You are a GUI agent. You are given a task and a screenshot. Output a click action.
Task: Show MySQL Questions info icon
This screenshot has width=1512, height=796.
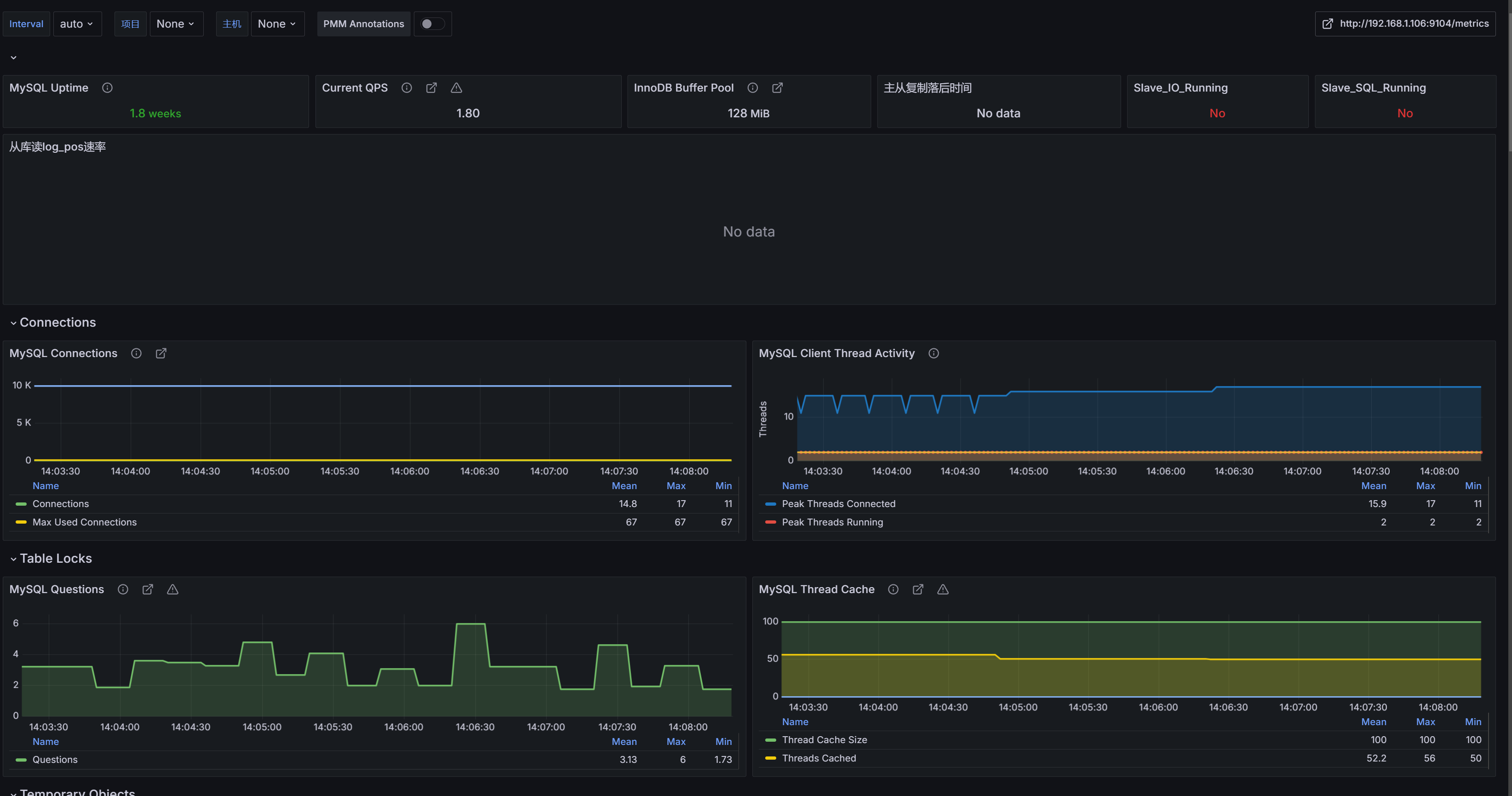(x=123, y=589)
